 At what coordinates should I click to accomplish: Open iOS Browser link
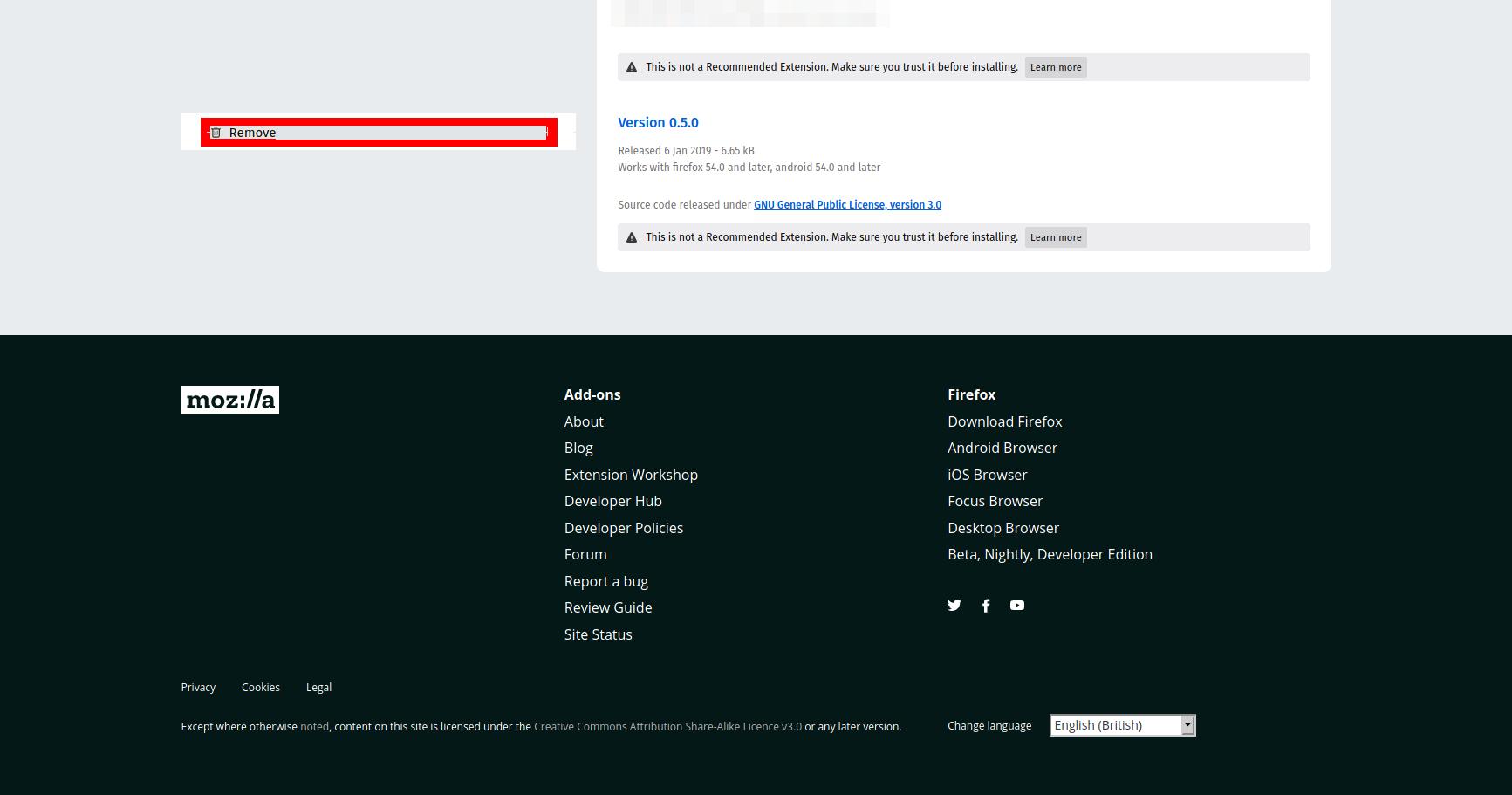988,475
